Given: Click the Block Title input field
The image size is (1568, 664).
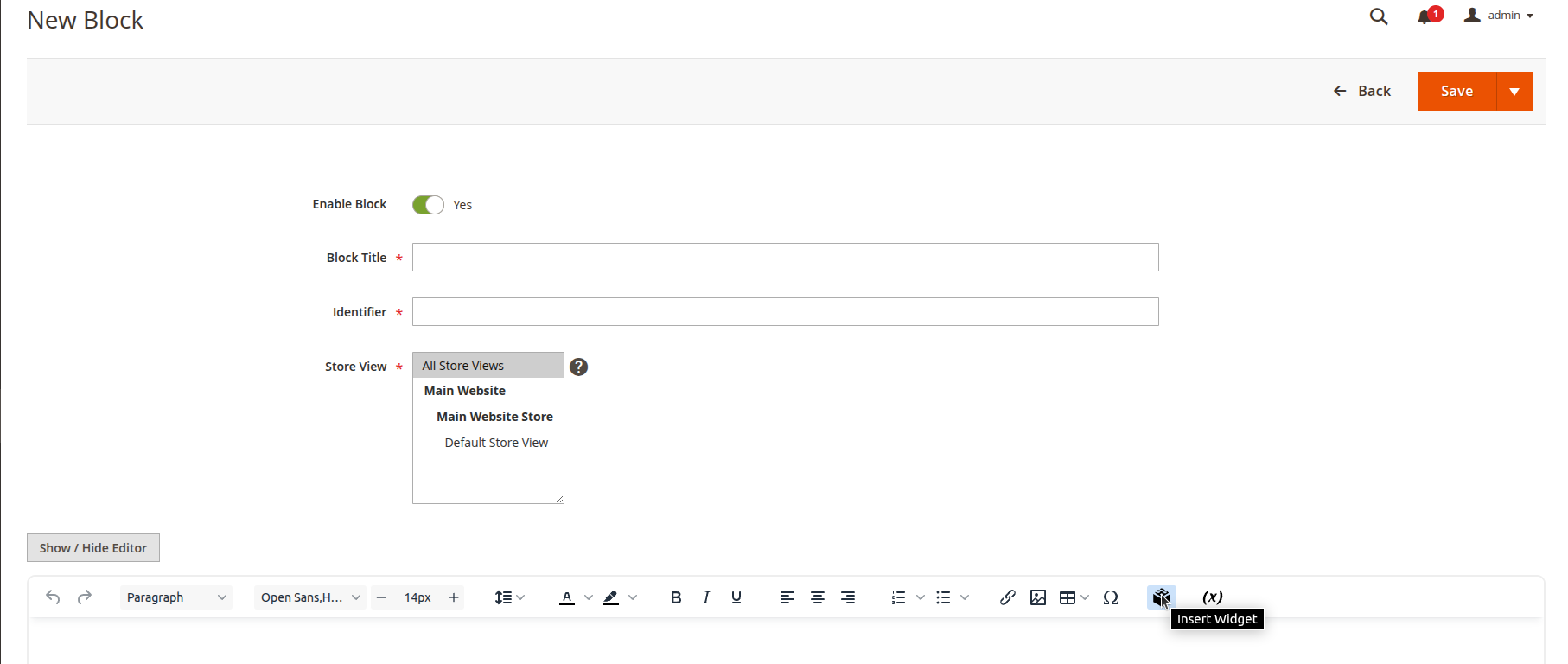Looking at the screenshot, I should [x=785, y=258].
